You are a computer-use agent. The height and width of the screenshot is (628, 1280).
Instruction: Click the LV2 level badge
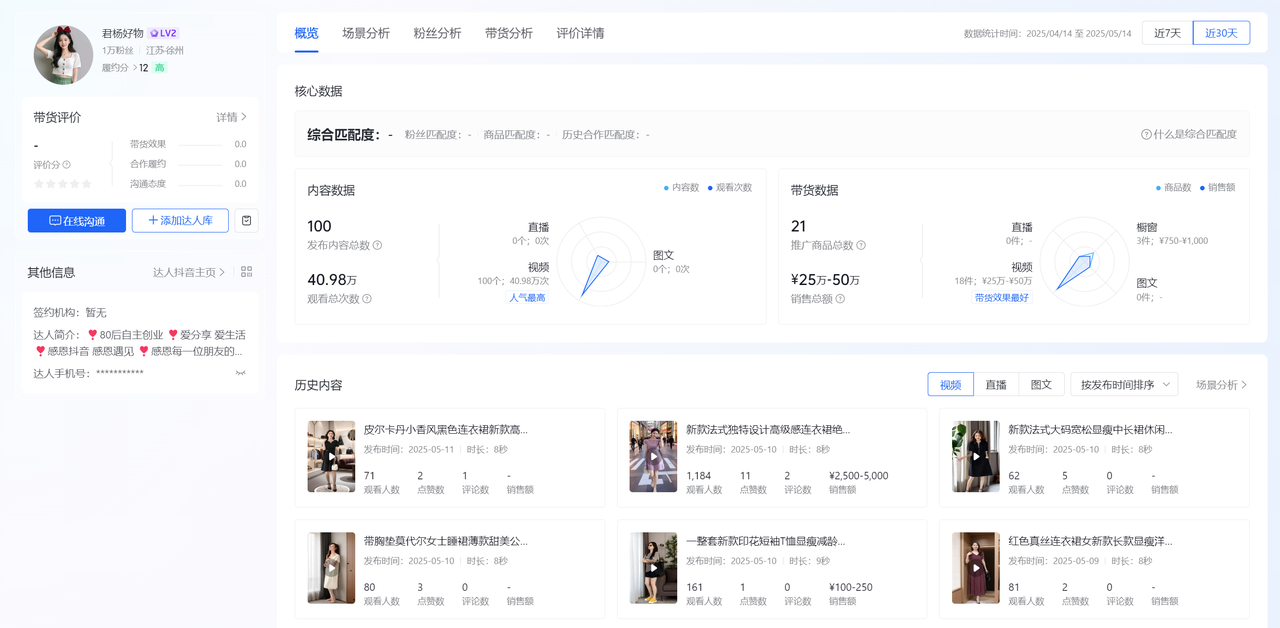[x=163, y=33]
